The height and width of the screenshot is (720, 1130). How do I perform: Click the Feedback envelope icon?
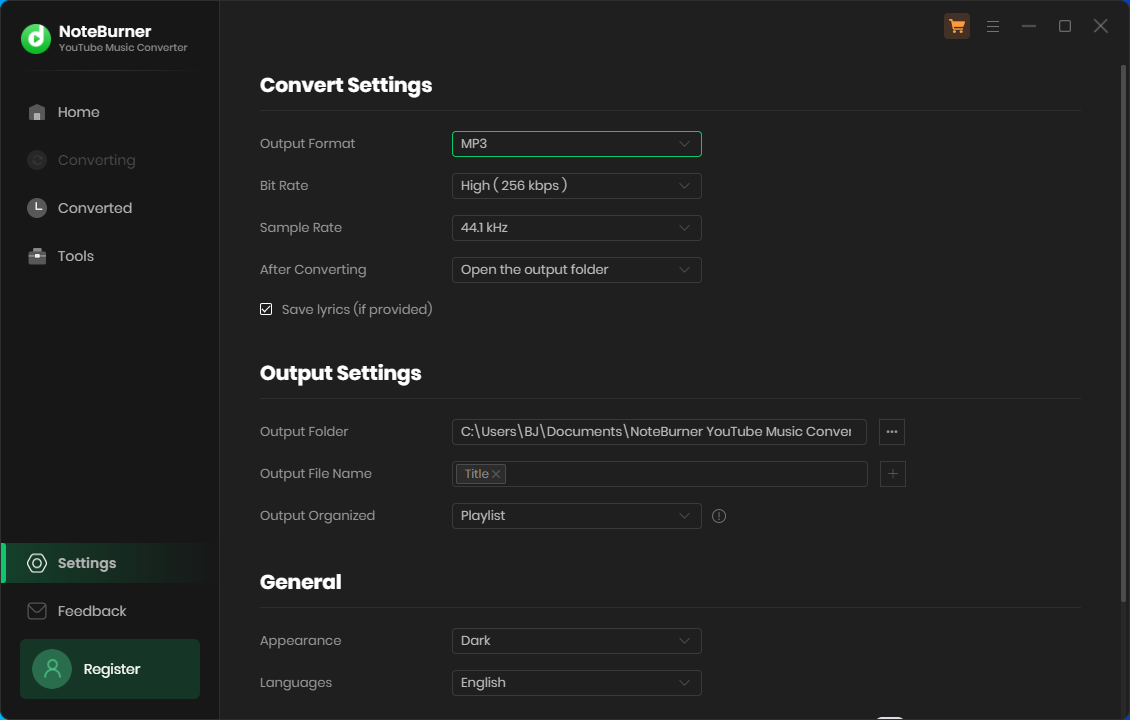click(x=37, y=610)
